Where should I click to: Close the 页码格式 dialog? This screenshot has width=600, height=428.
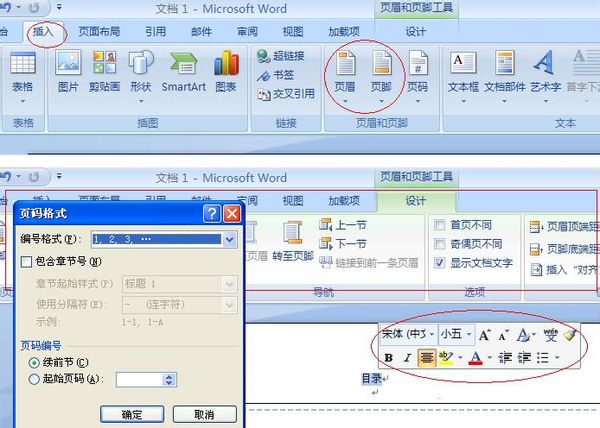click(x=232, y=213)
